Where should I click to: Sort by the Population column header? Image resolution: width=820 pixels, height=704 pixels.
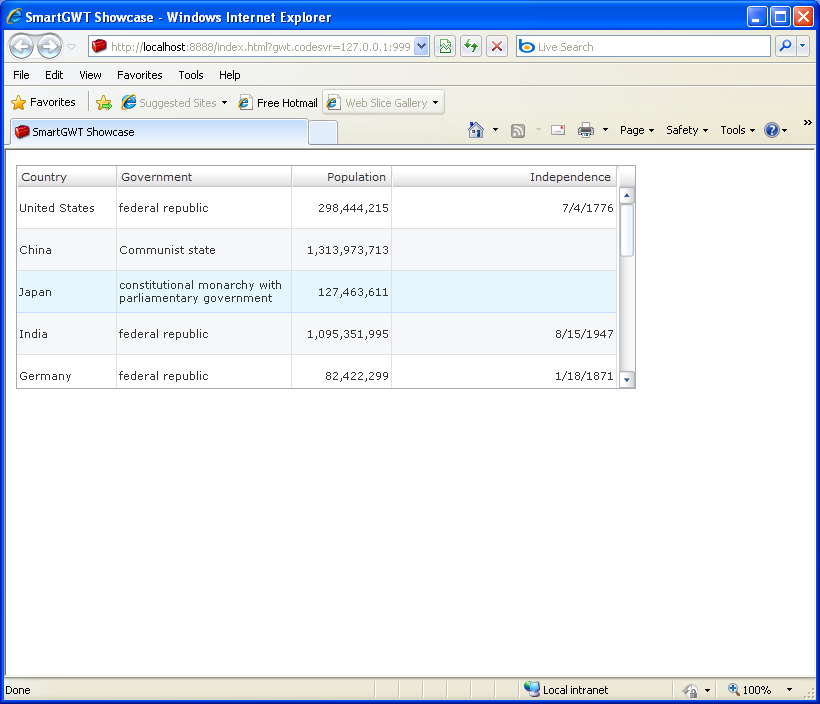coord(341,177)
